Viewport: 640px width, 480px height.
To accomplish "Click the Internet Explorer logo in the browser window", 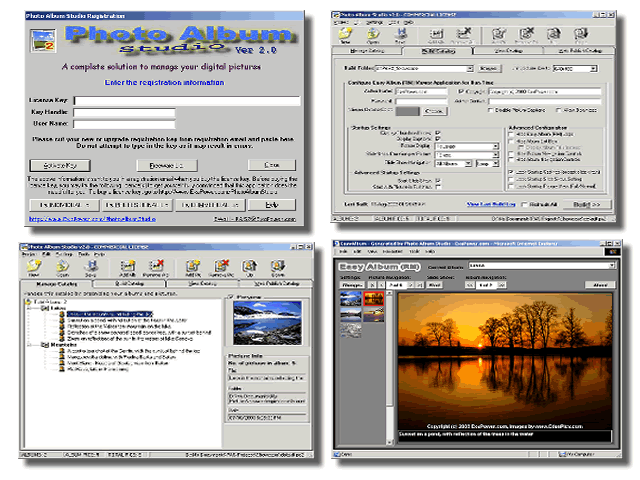I will [x=612, y=252].
